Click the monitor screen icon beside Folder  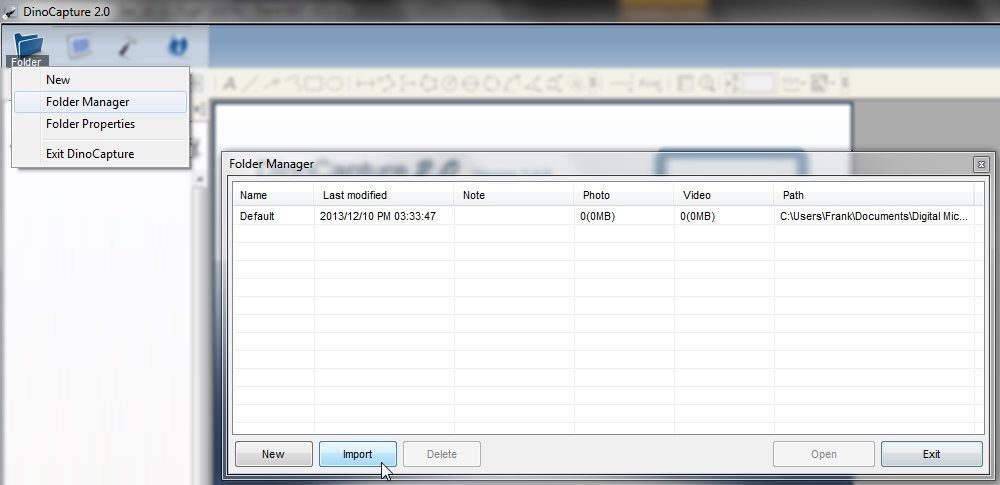pos(79,46)
